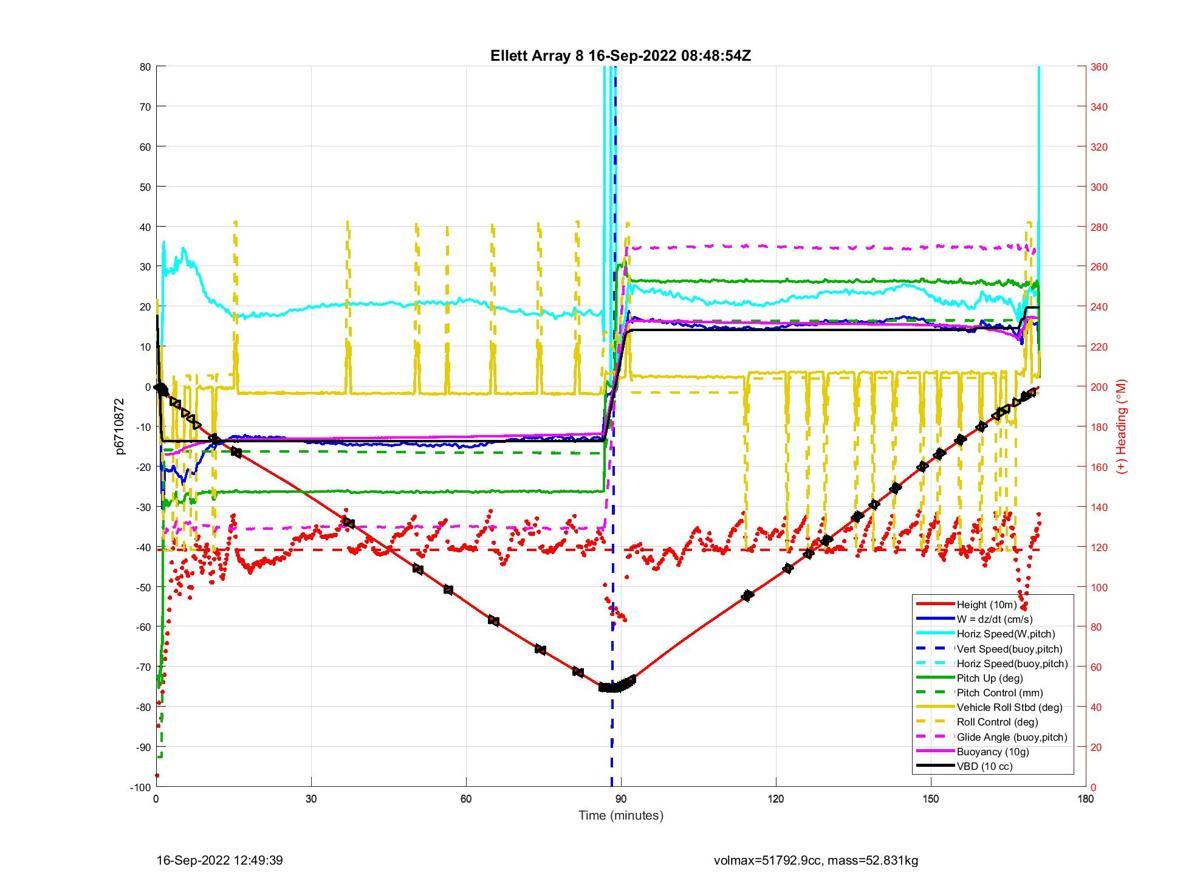The height and width of the screenshot is (885, 1200).
Task: Click the x-axis tick label "150"
Action: 931,799
